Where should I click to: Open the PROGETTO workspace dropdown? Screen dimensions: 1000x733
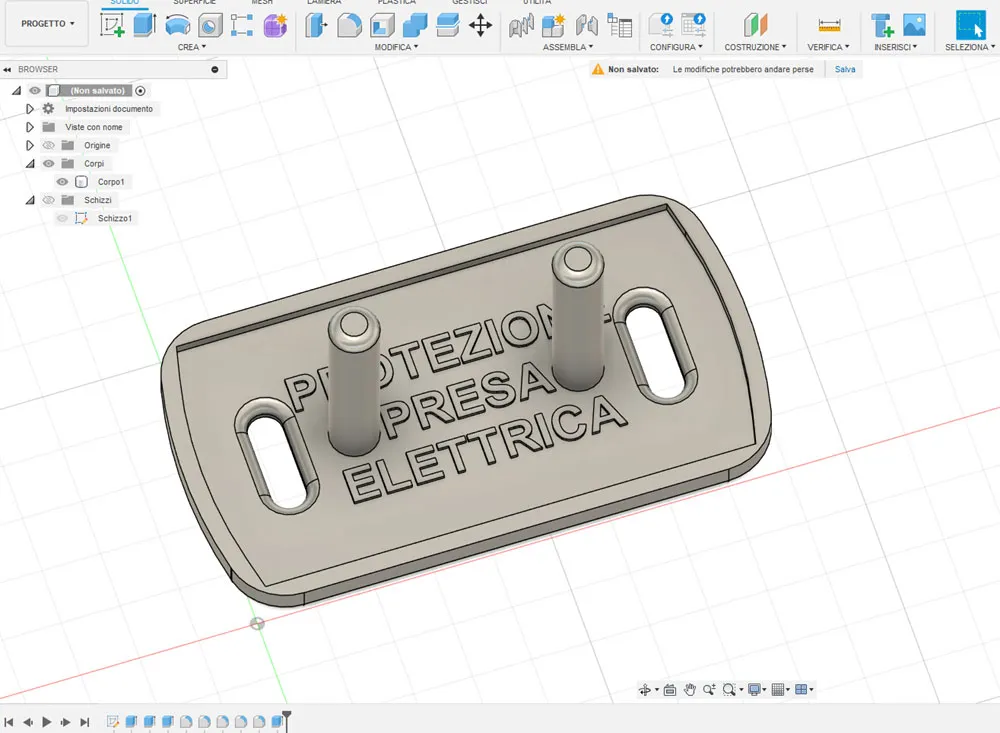[47, 24]
